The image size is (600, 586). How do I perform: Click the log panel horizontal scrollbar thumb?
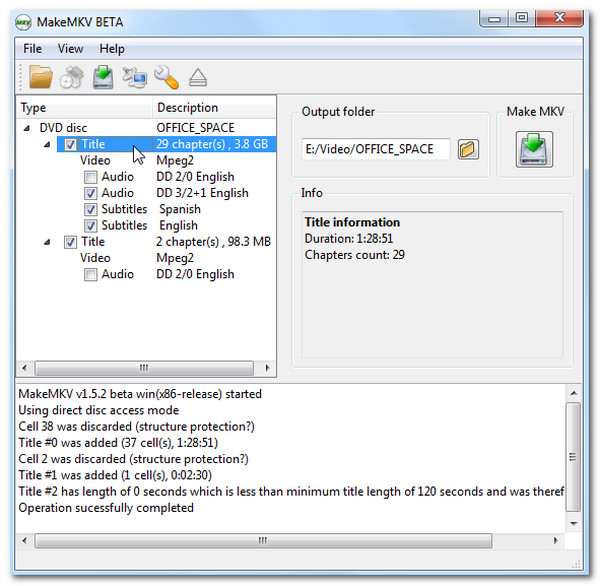pos(263,541)
